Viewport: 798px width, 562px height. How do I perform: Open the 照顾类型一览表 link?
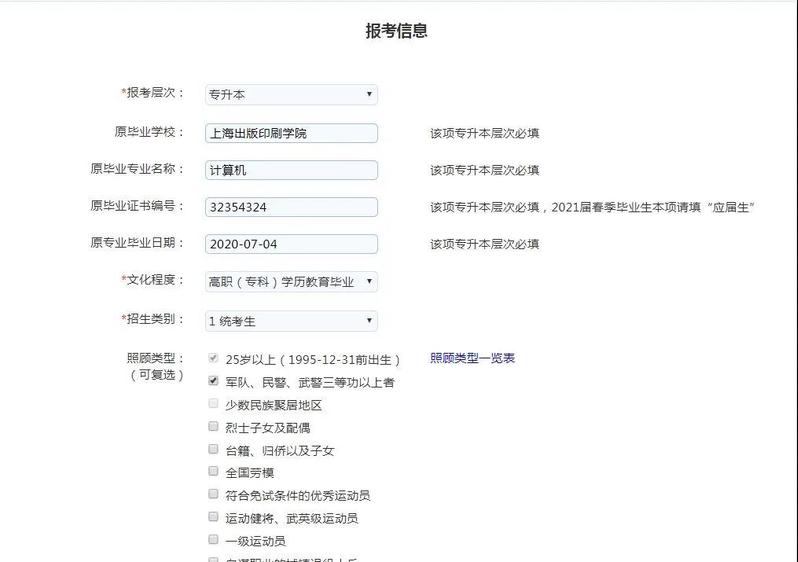[472, 358]
